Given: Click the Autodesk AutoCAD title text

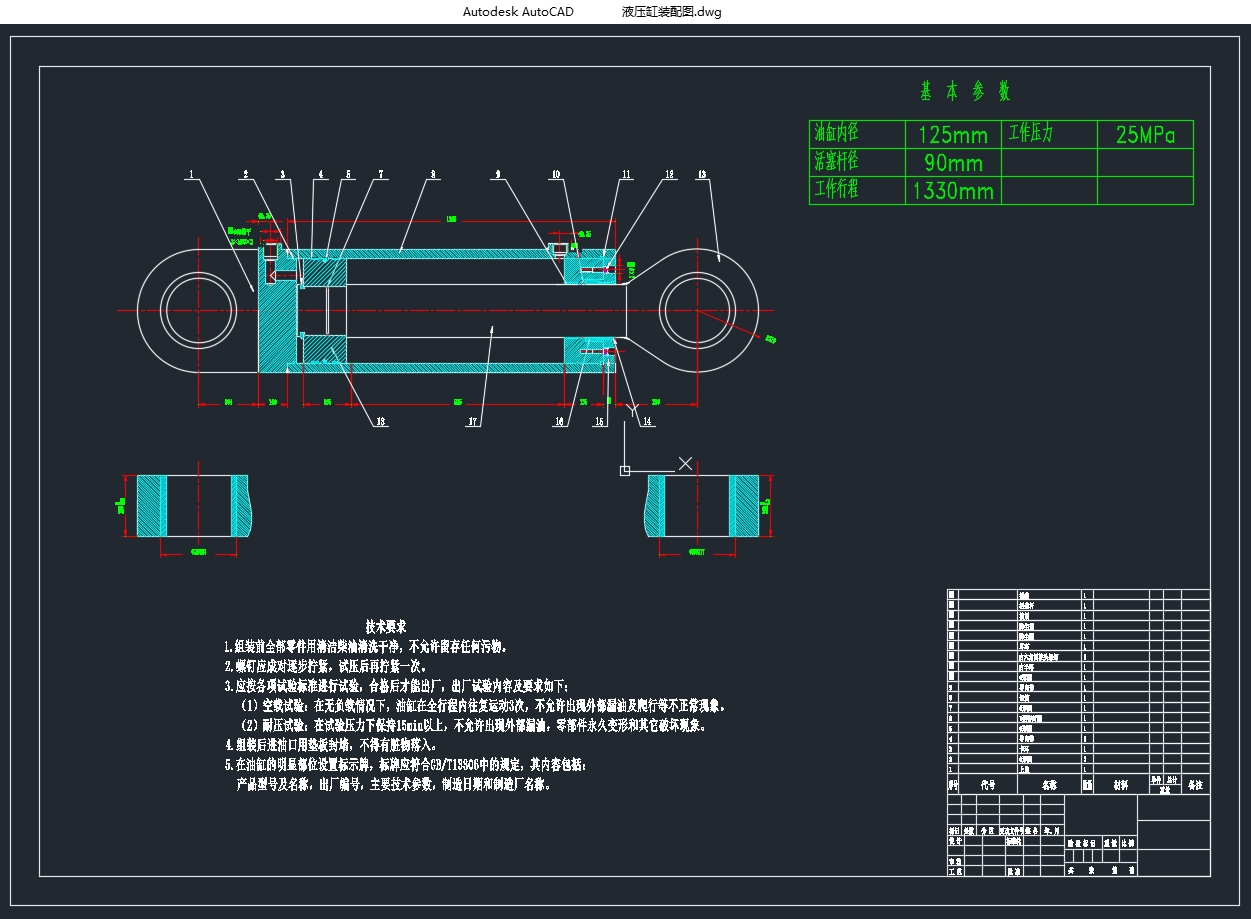Looking at the screenshot, I should (518, 12).
